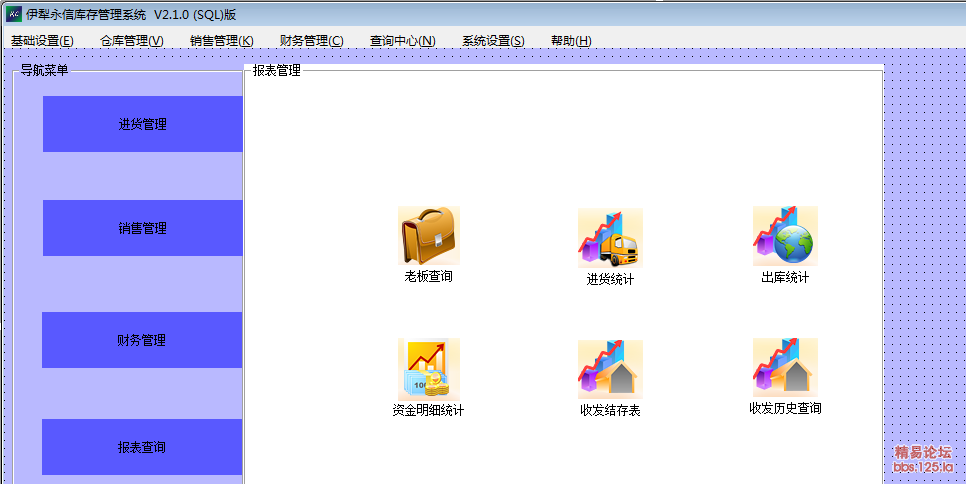Click the 老板查询 text label
The image size is (966, 484).
(429, 276)
